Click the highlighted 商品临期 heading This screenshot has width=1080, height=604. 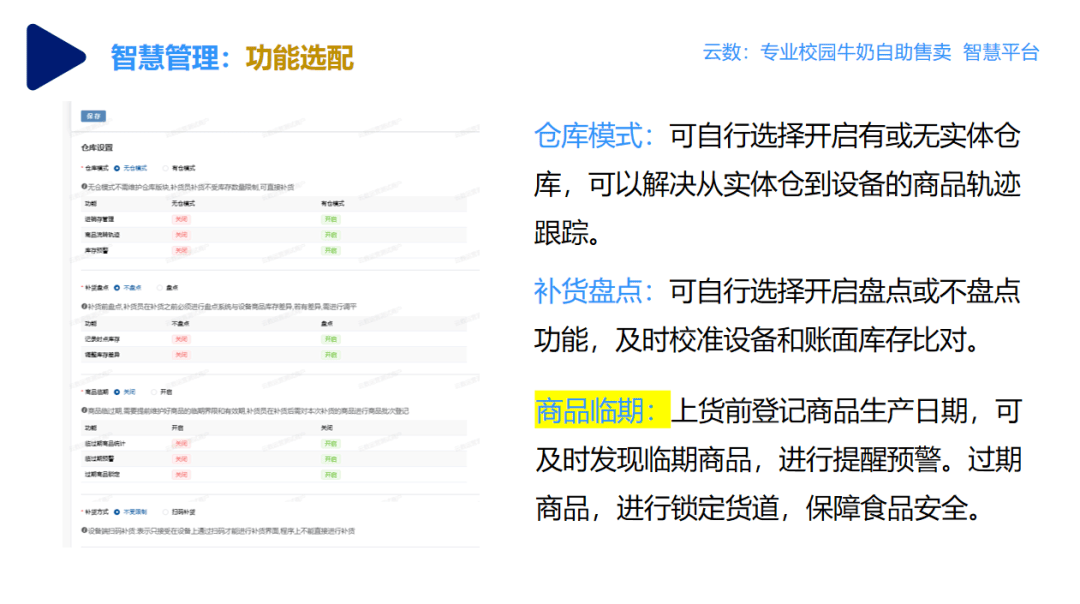point(600,409)
